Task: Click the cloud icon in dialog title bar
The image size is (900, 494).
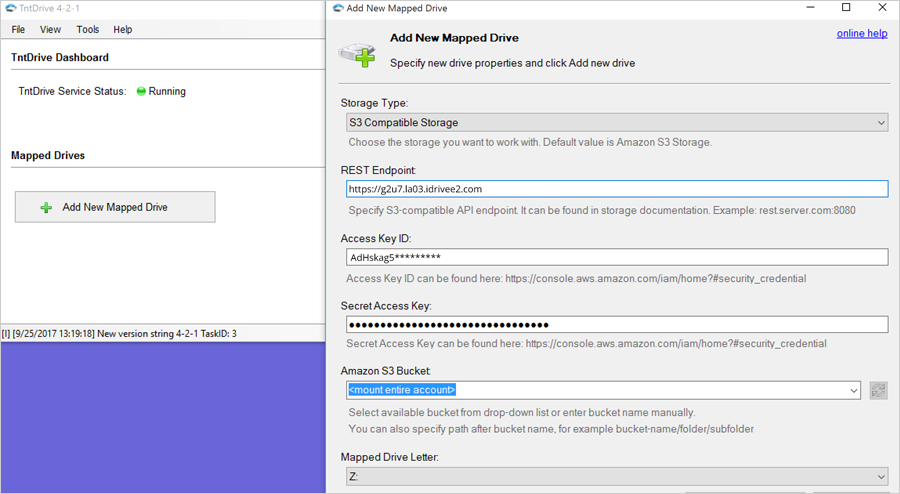Action: click(x=337, y=8)
